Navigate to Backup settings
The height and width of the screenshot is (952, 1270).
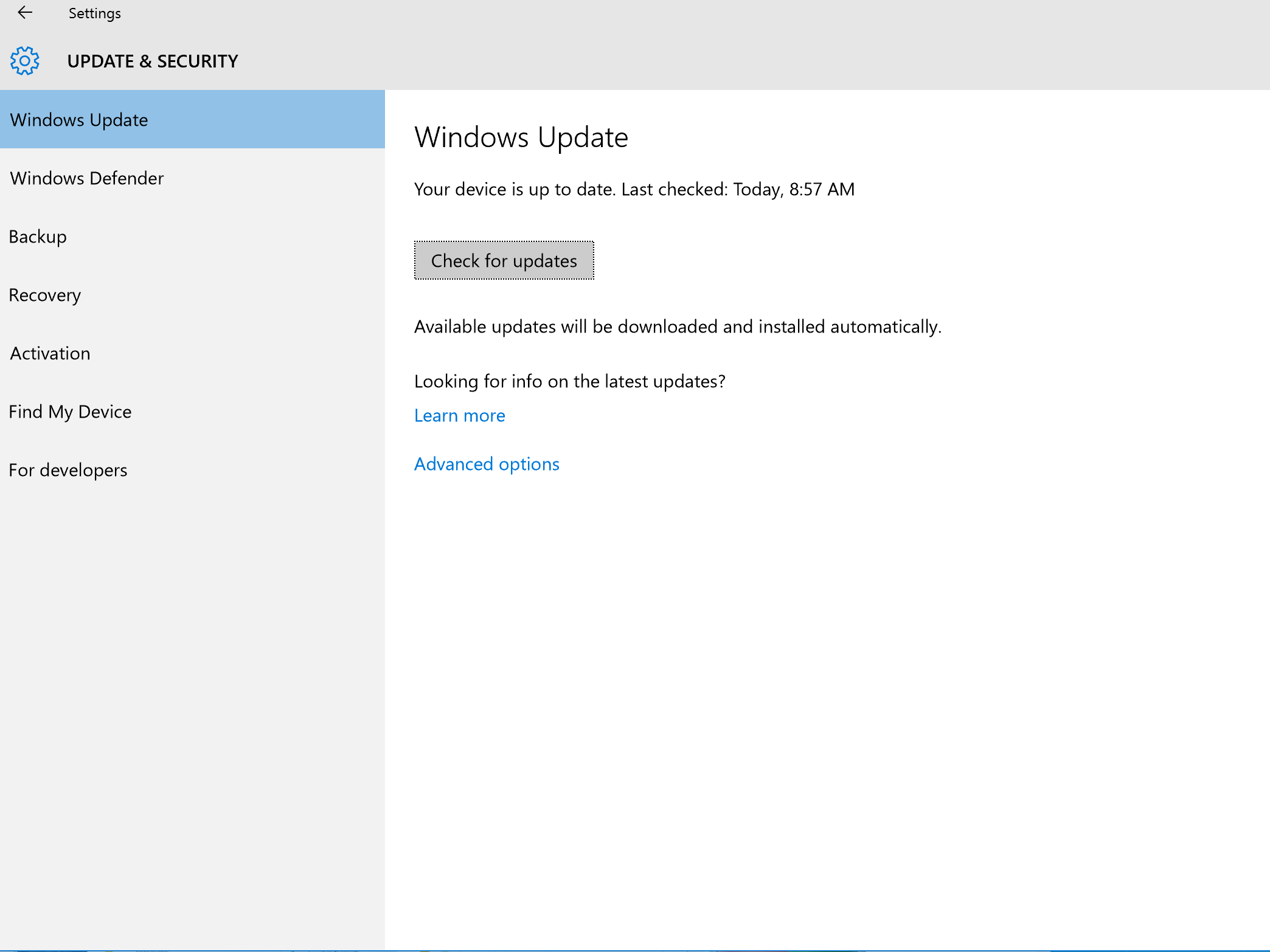tap(37, 235)
